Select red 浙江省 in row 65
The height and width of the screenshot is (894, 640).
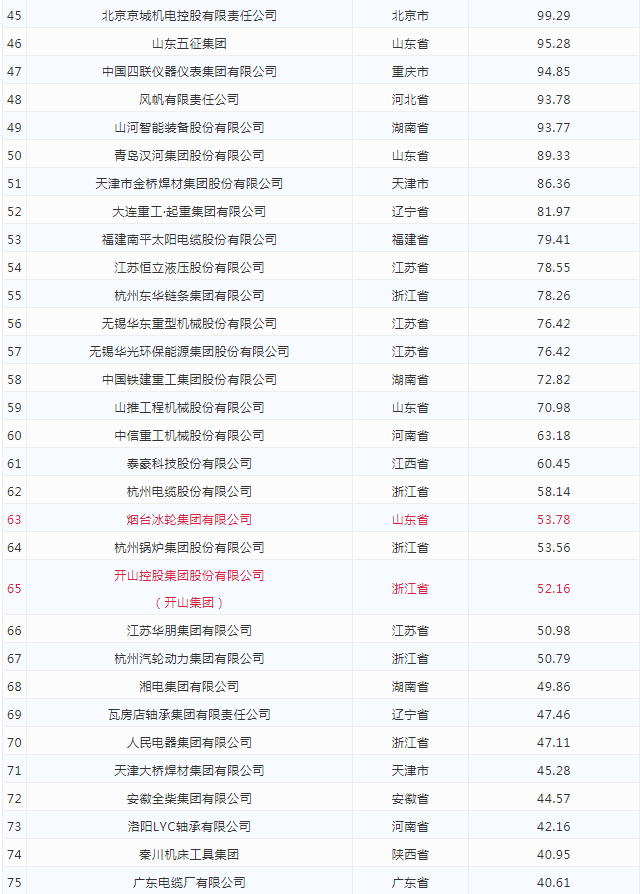coord(410,588)
